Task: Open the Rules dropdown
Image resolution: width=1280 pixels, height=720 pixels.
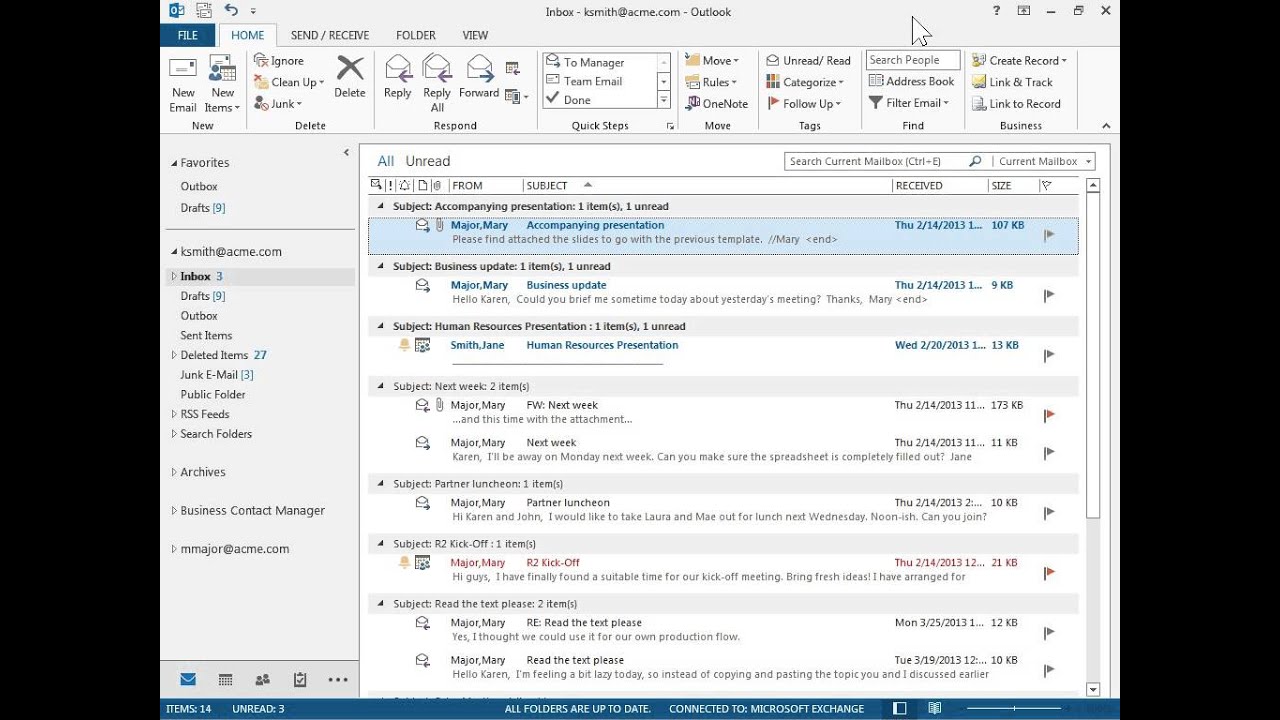Action: [x=711, y=82]
